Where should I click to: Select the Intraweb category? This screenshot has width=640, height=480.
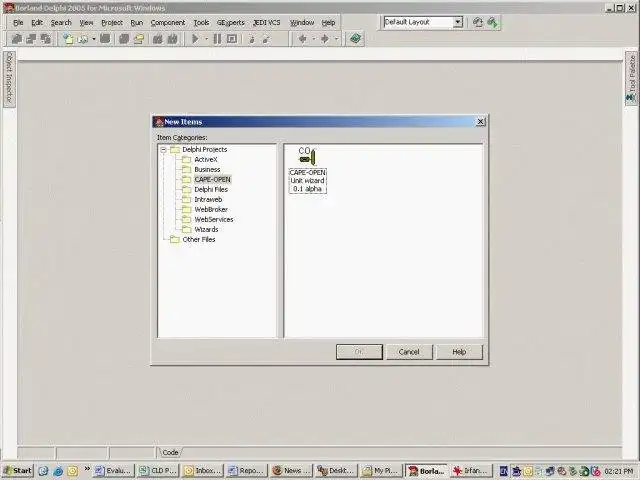(208, 200)
